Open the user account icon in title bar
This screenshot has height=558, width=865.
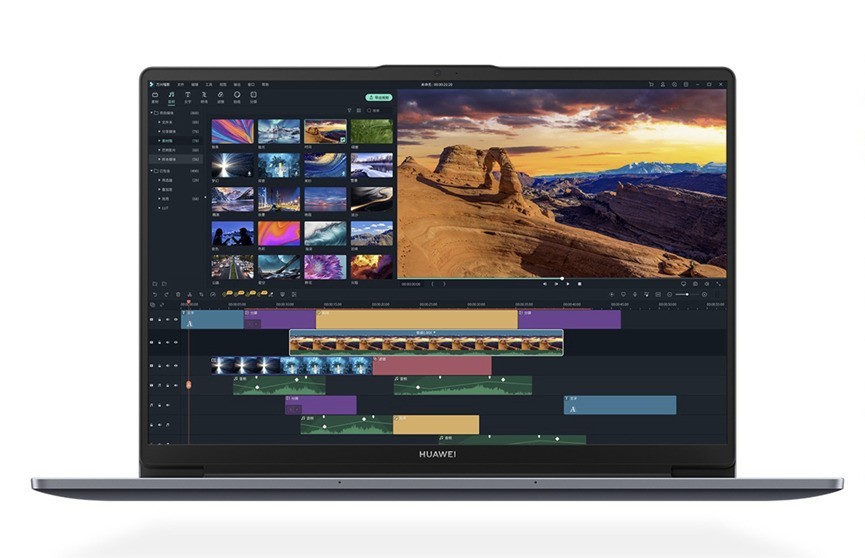pyautogui.click(x=664, y=84)
